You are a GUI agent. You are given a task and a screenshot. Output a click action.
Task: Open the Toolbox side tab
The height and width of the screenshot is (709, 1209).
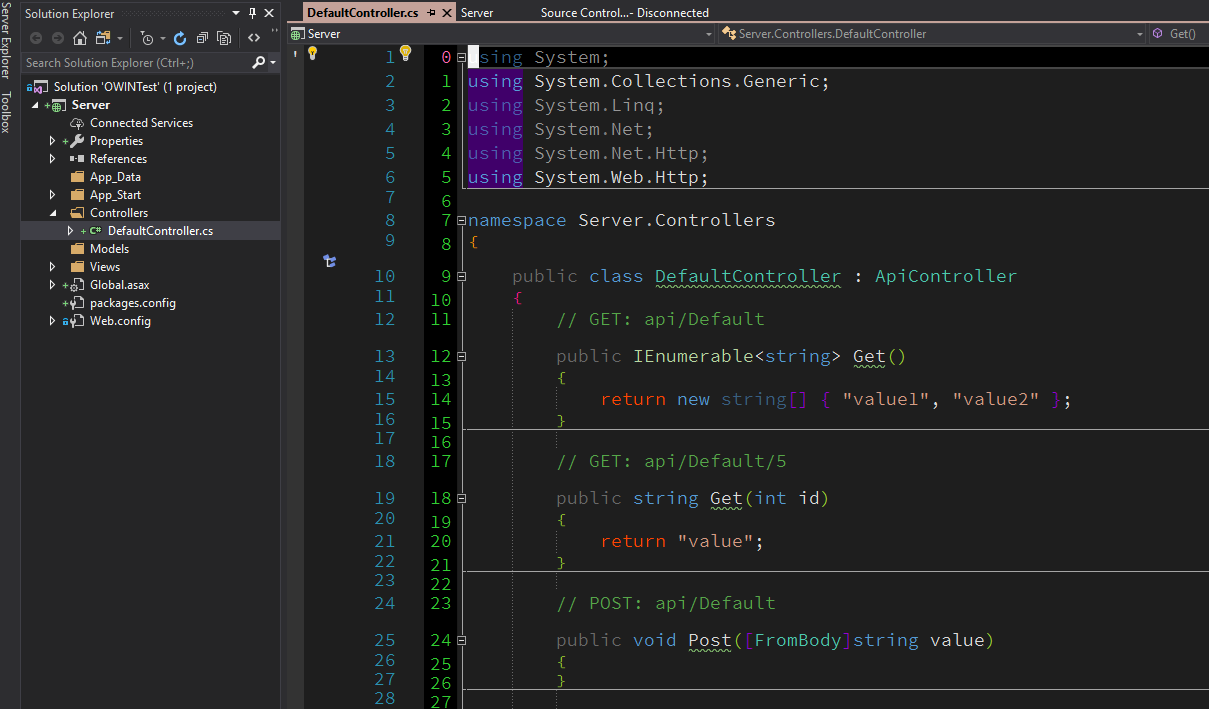click(x=7, y=112)
